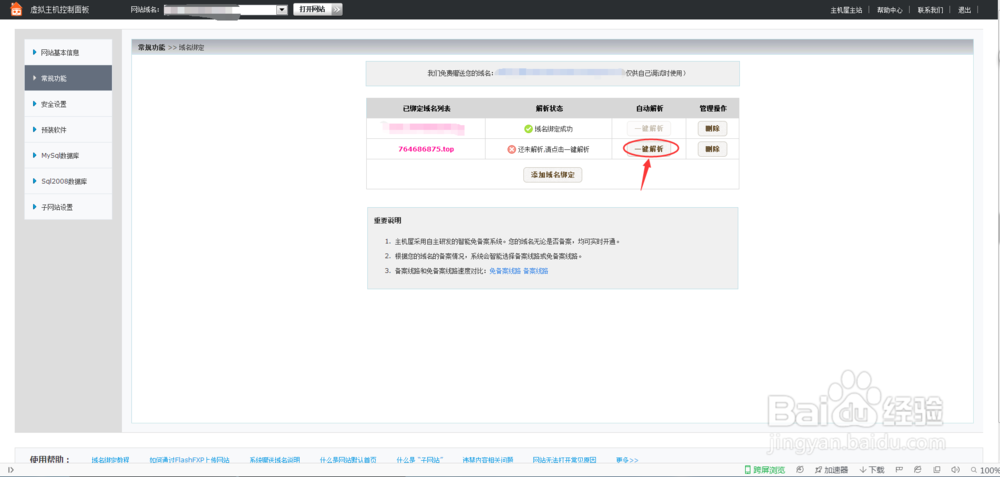Open 帮助中心 in top bar
The width and height of the screenshot is (1000, 477).
[890, 10]
